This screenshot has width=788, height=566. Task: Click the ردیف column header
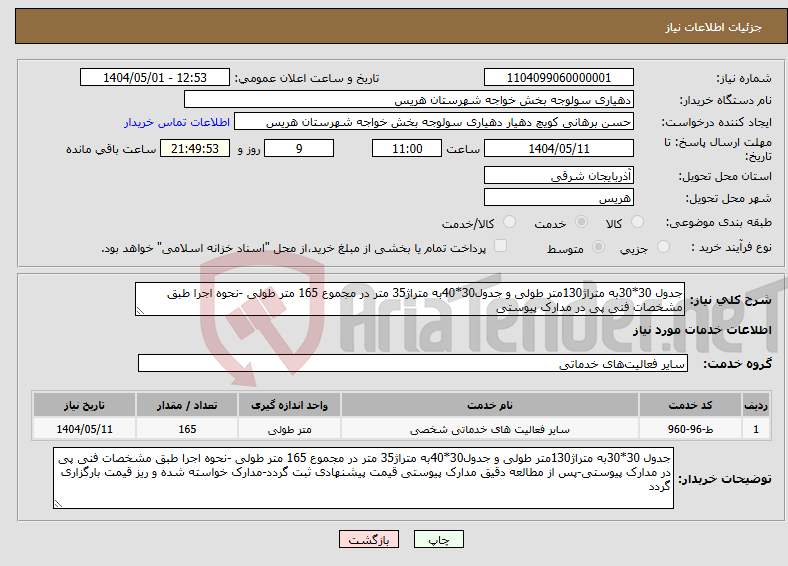756,405
